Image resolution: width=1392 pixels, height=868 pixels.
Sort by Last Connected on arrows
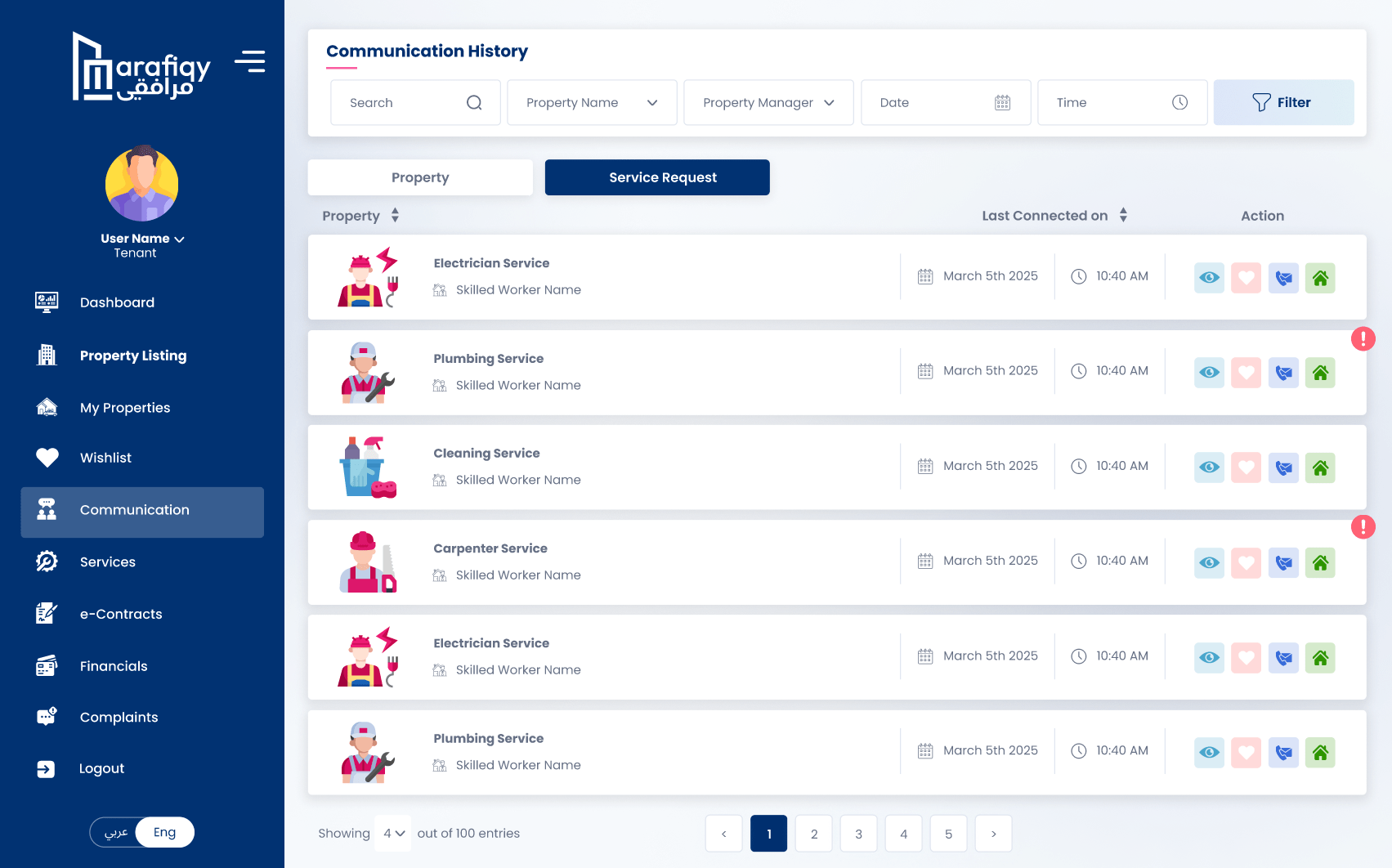click(1123, 215)
